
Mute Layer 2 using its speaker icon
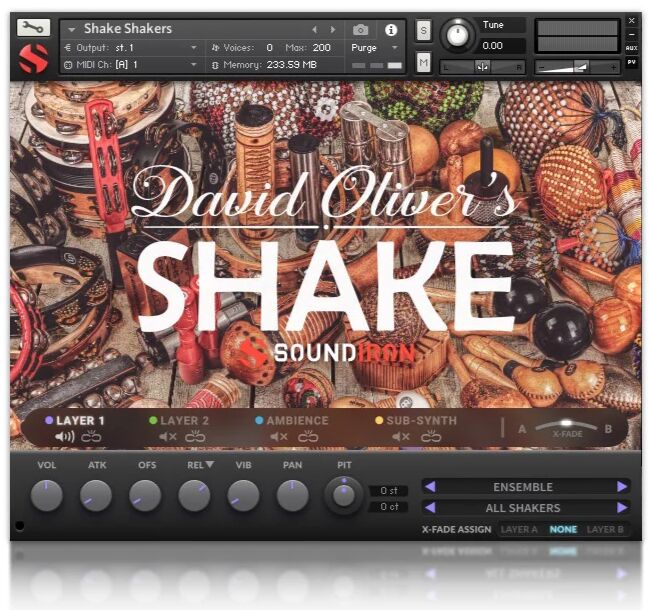pyautogui.click(x=168, y=437)
